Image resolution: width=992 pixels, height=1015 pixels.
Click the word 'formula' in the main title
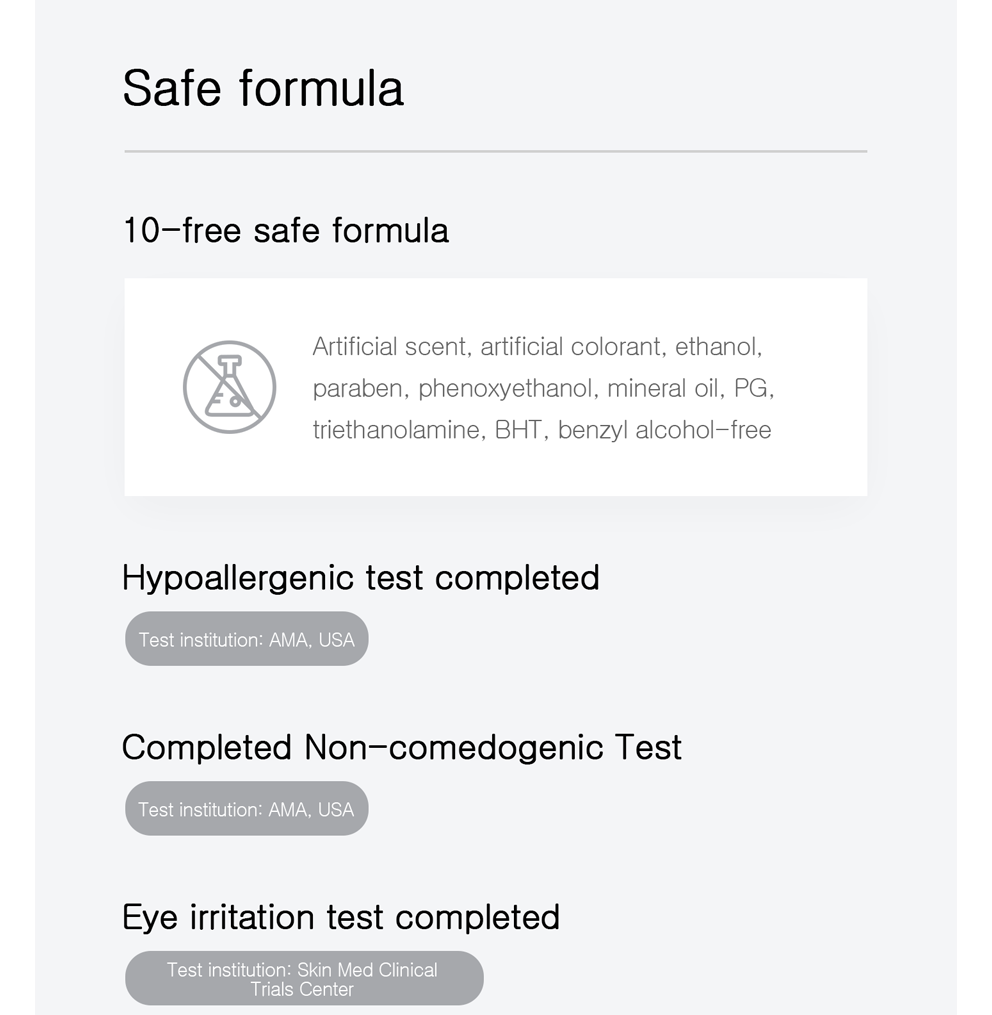[x=322, y=89]
